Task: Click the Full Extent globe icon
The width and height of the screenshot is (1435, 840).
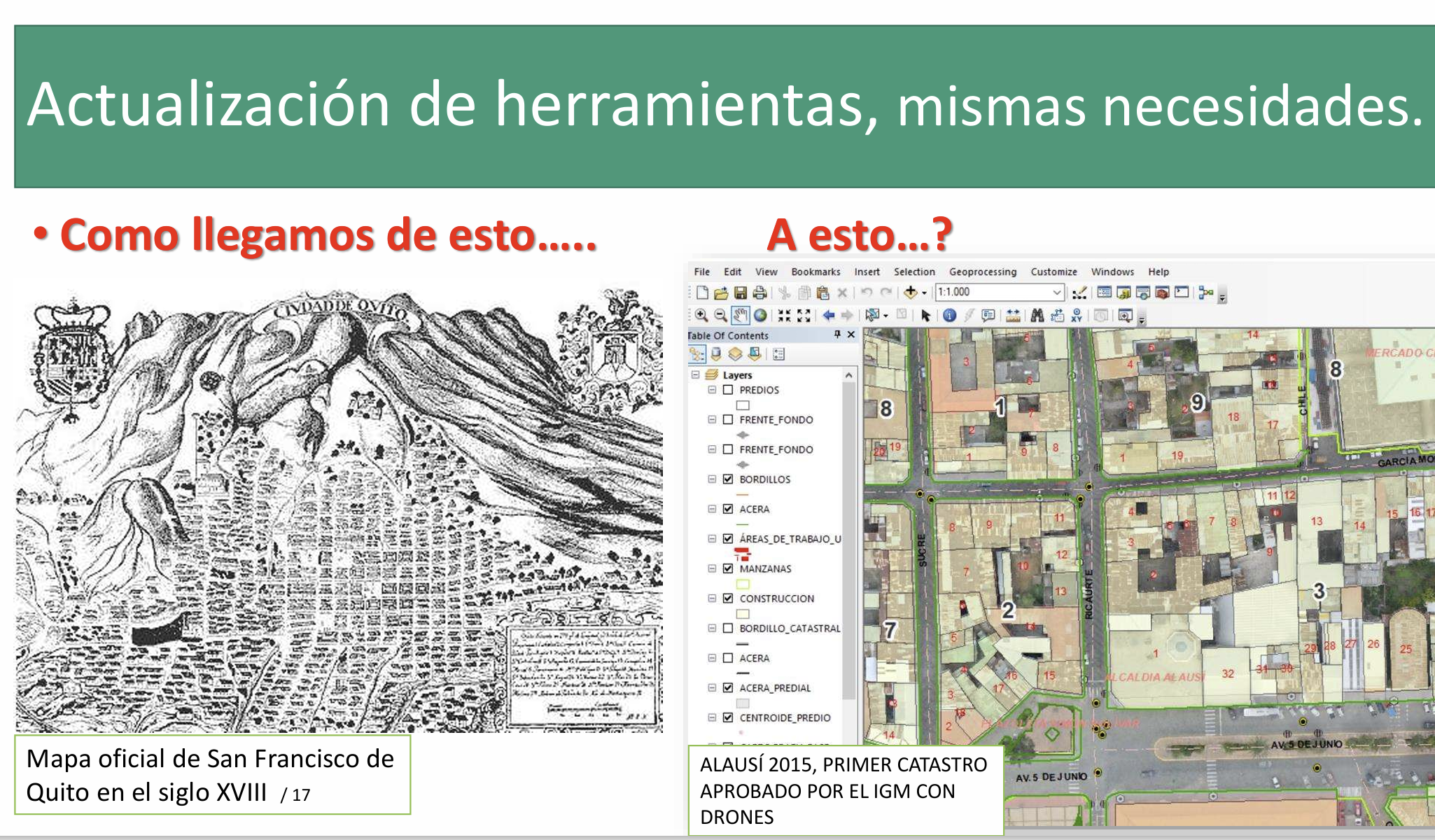Action: point(760,316)
